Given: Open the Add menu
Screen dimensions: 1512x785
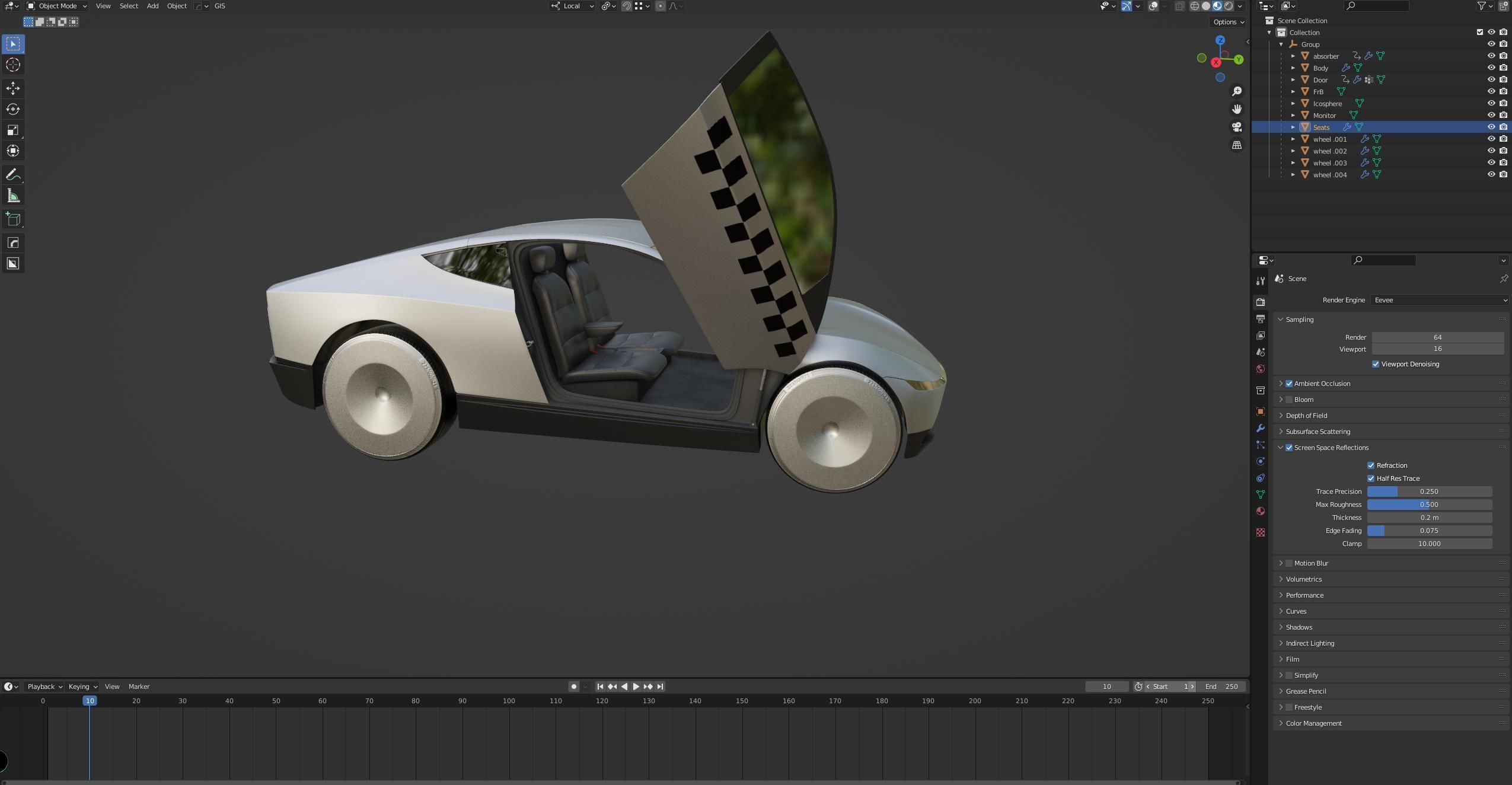Looking at the screenshot, I should 152,6.
